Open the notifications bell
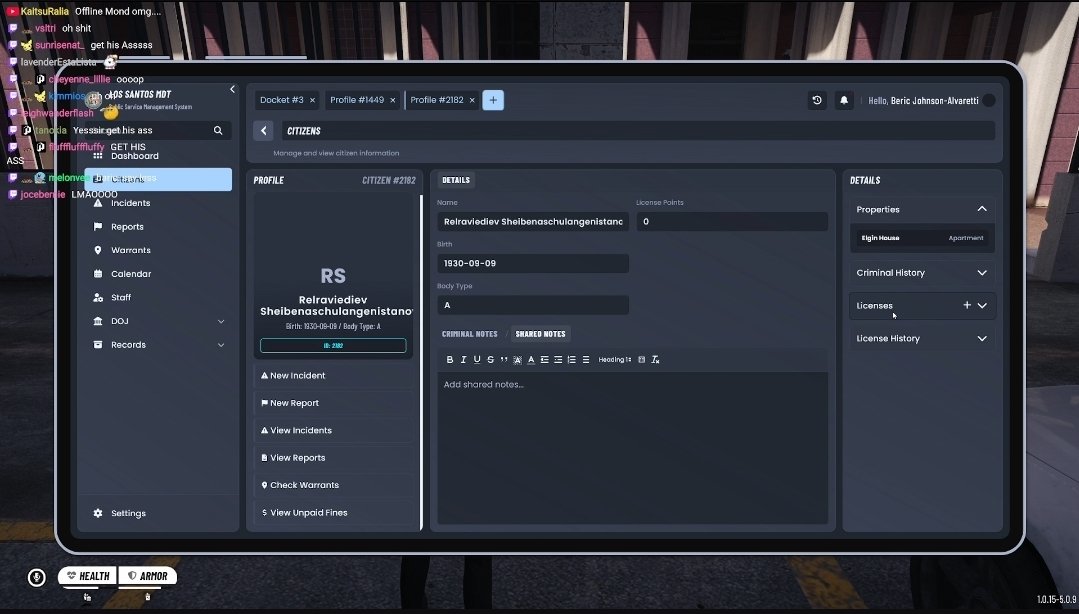This screenshot has height=614, width=1079. (x=844, y=100)
